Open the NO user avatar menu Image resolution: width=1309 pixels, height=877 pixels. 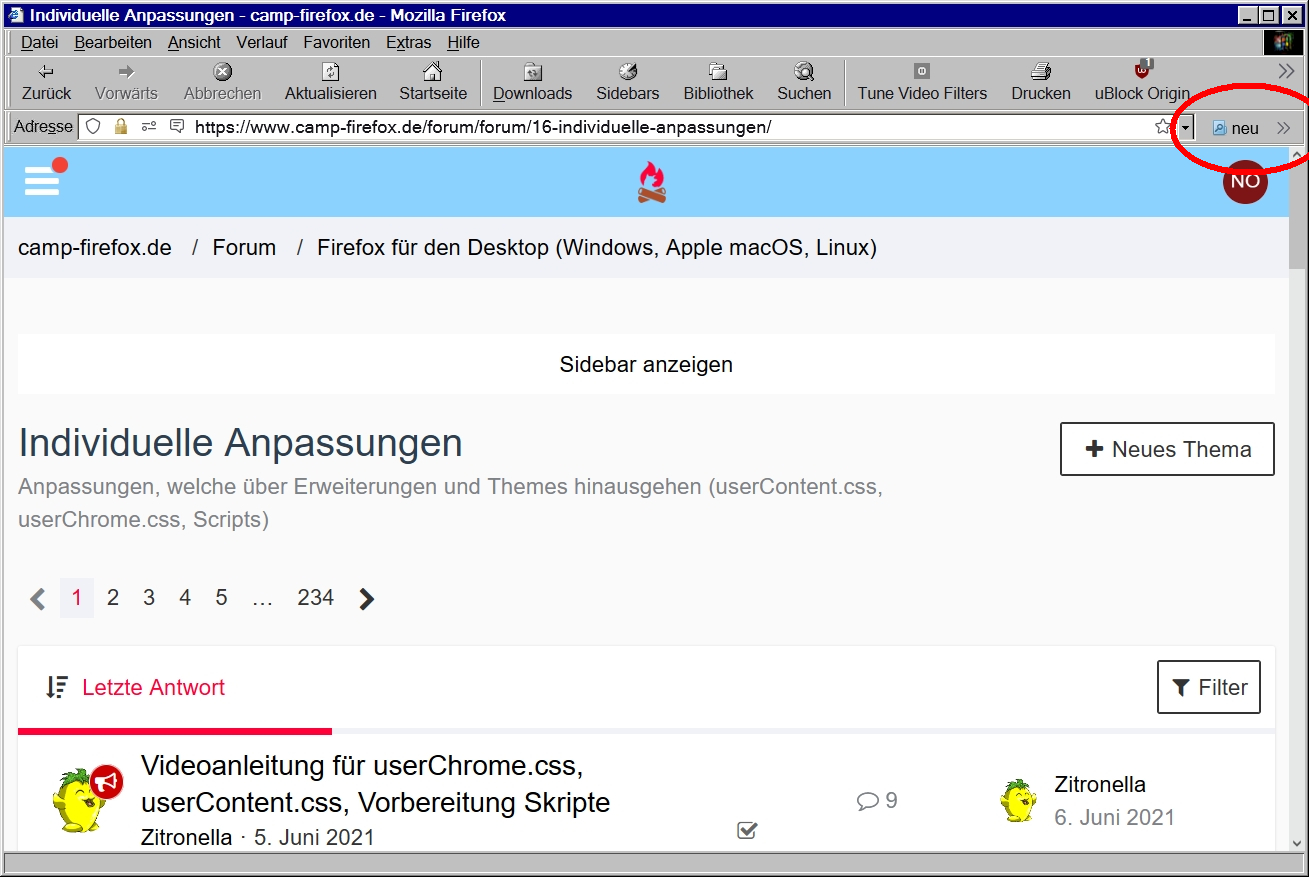click(x=1245, y=181)
